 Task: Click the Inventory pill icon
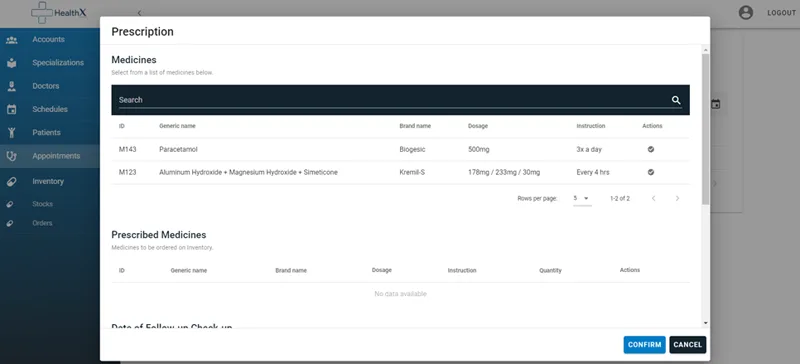pos(11,181)
